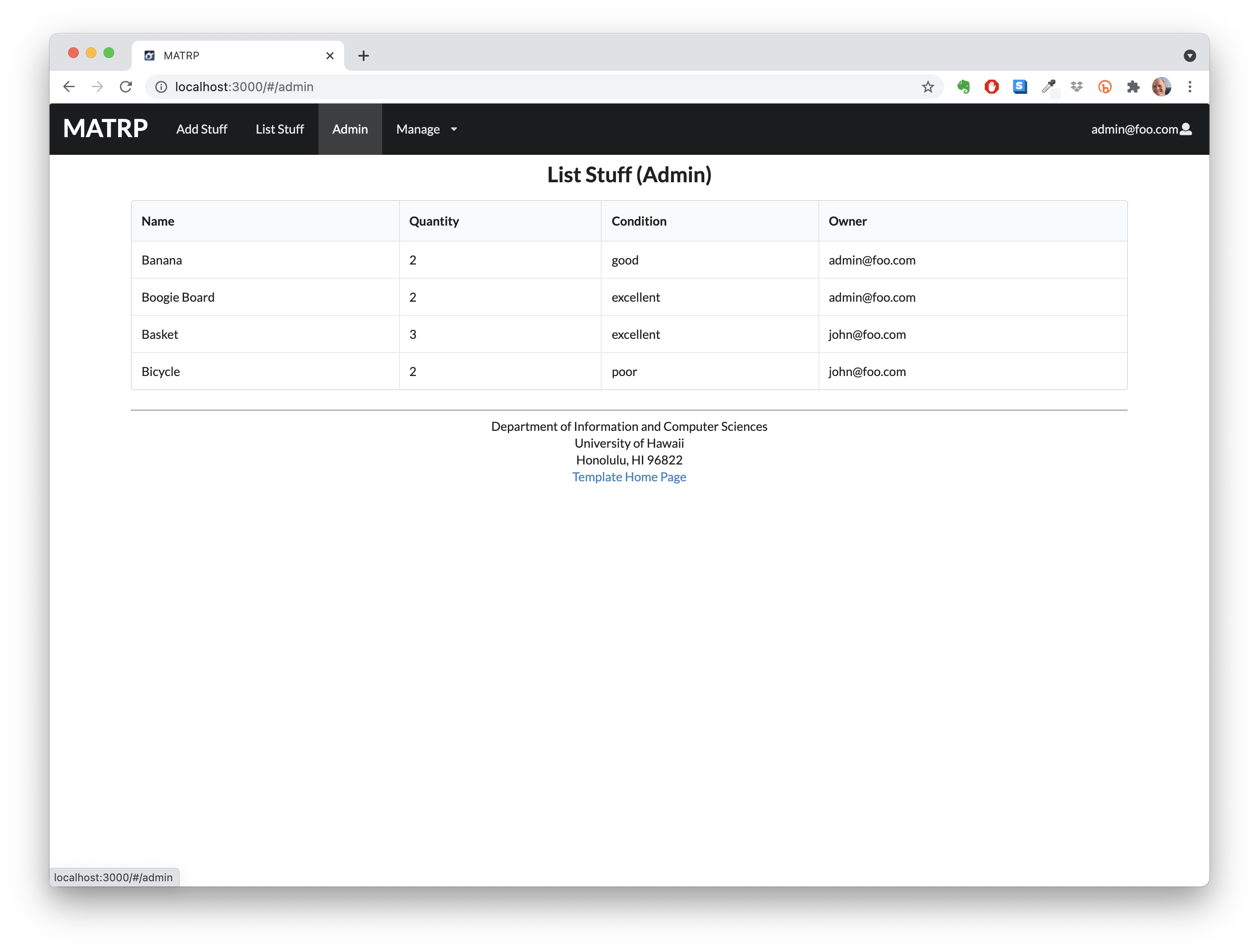Screen dimensions: 1259x952
Task: Click the red AdBlock hand extension icon
Action: point(991,87)
